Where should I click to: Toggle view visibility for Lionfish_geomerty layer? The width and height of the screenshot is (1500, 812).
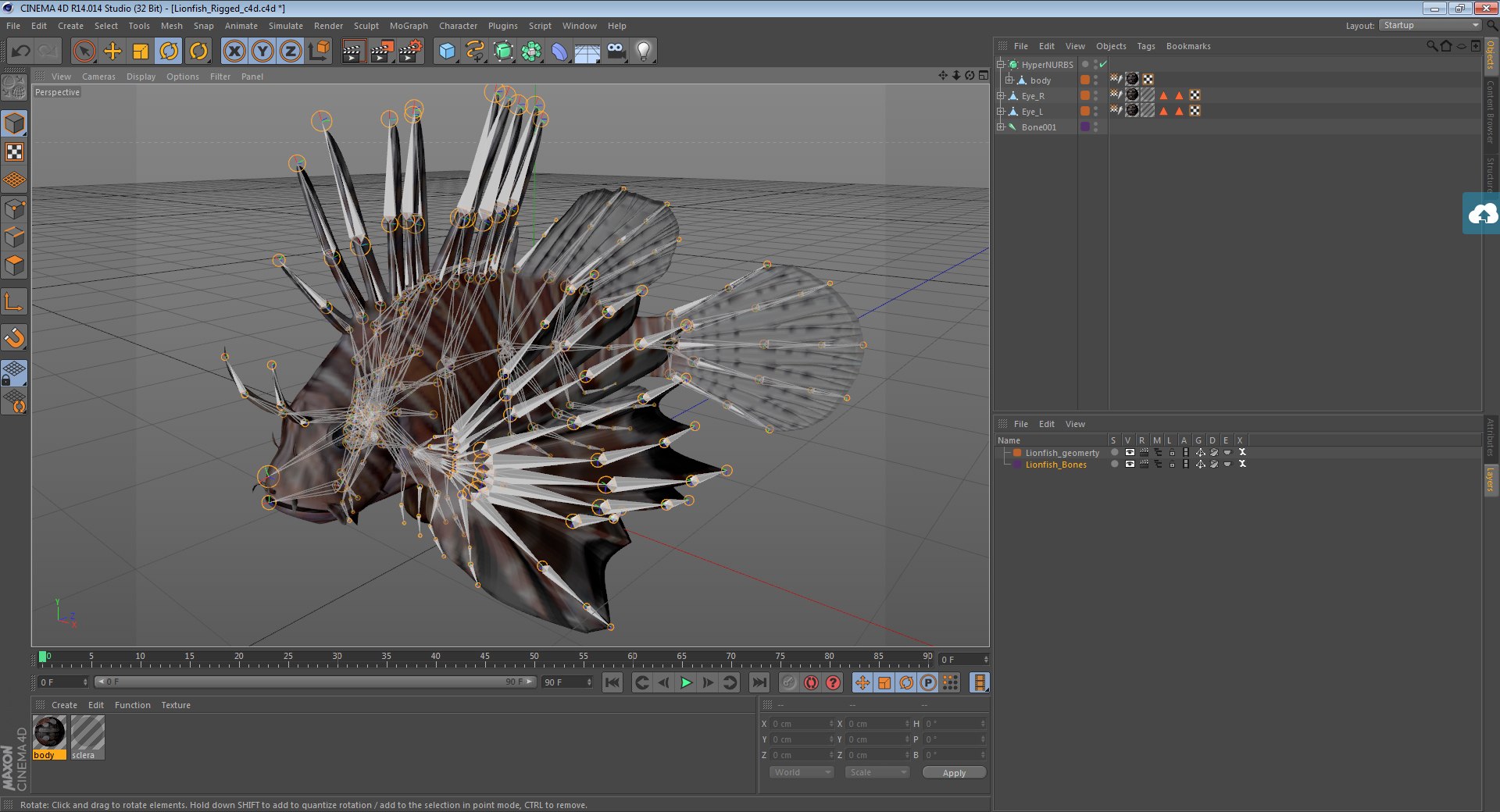coord(1129,453)
